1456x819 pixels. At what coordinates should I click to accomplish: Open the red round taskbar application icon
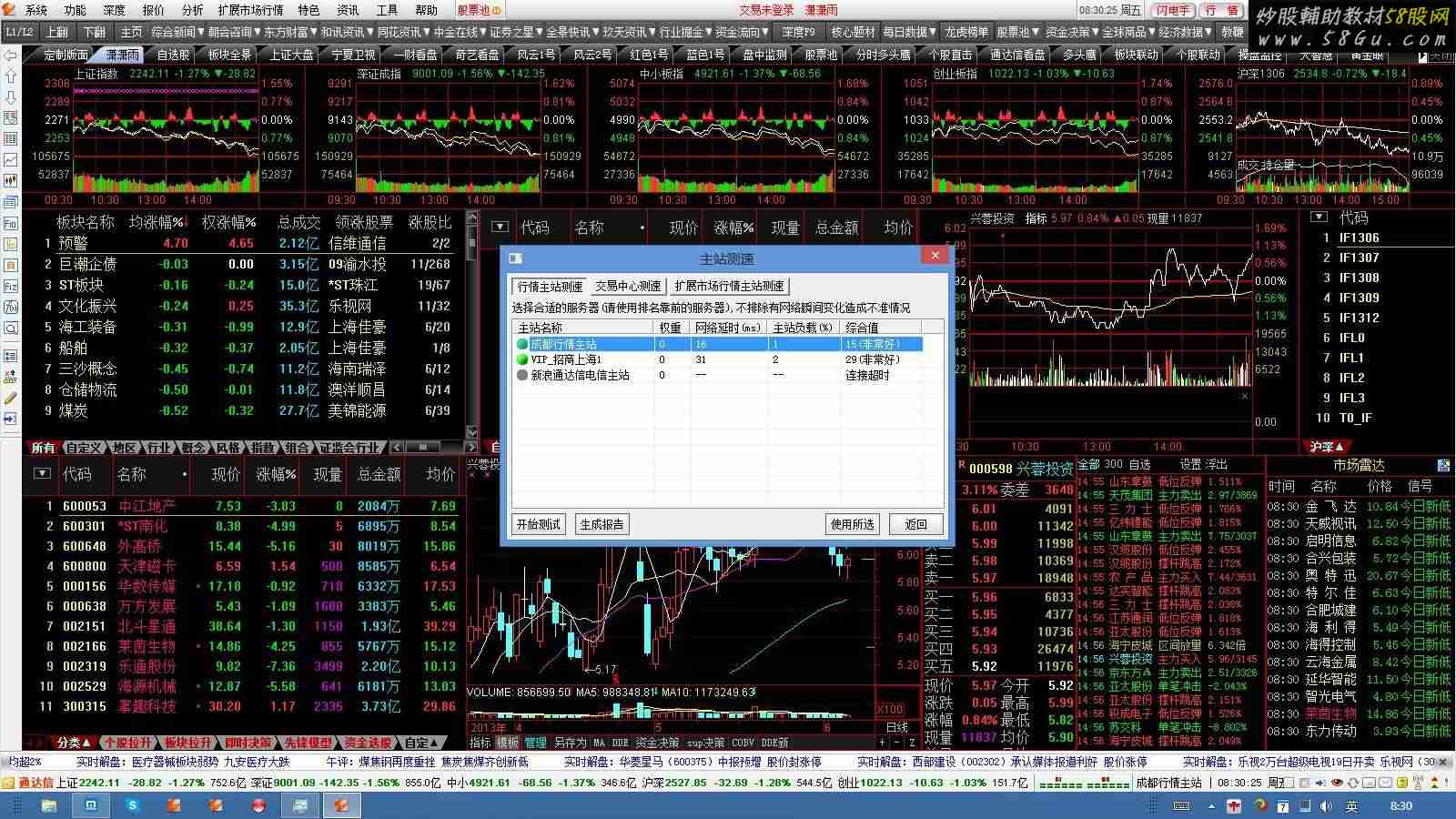point(258,805)
